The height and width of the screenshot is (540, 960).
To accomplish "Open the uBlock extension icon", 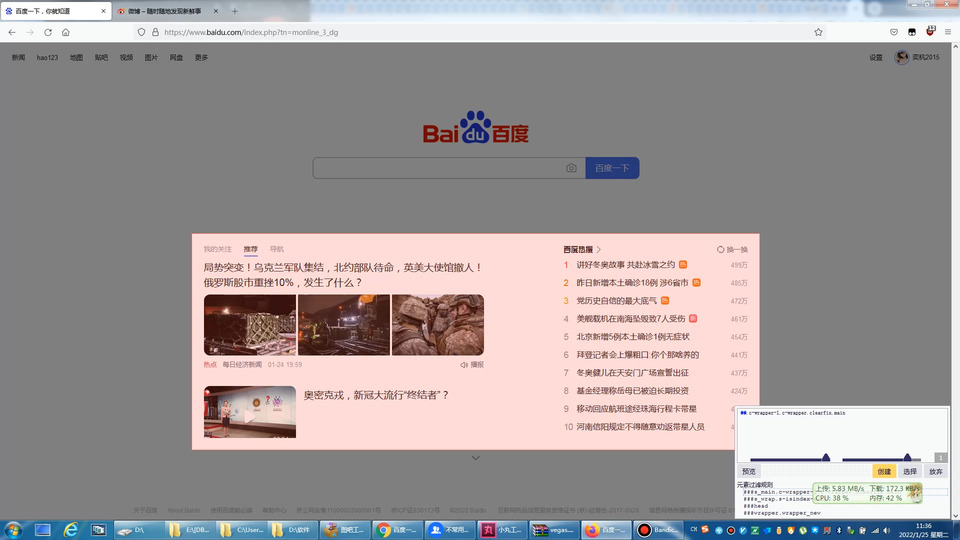I will [x=930, y=31].
